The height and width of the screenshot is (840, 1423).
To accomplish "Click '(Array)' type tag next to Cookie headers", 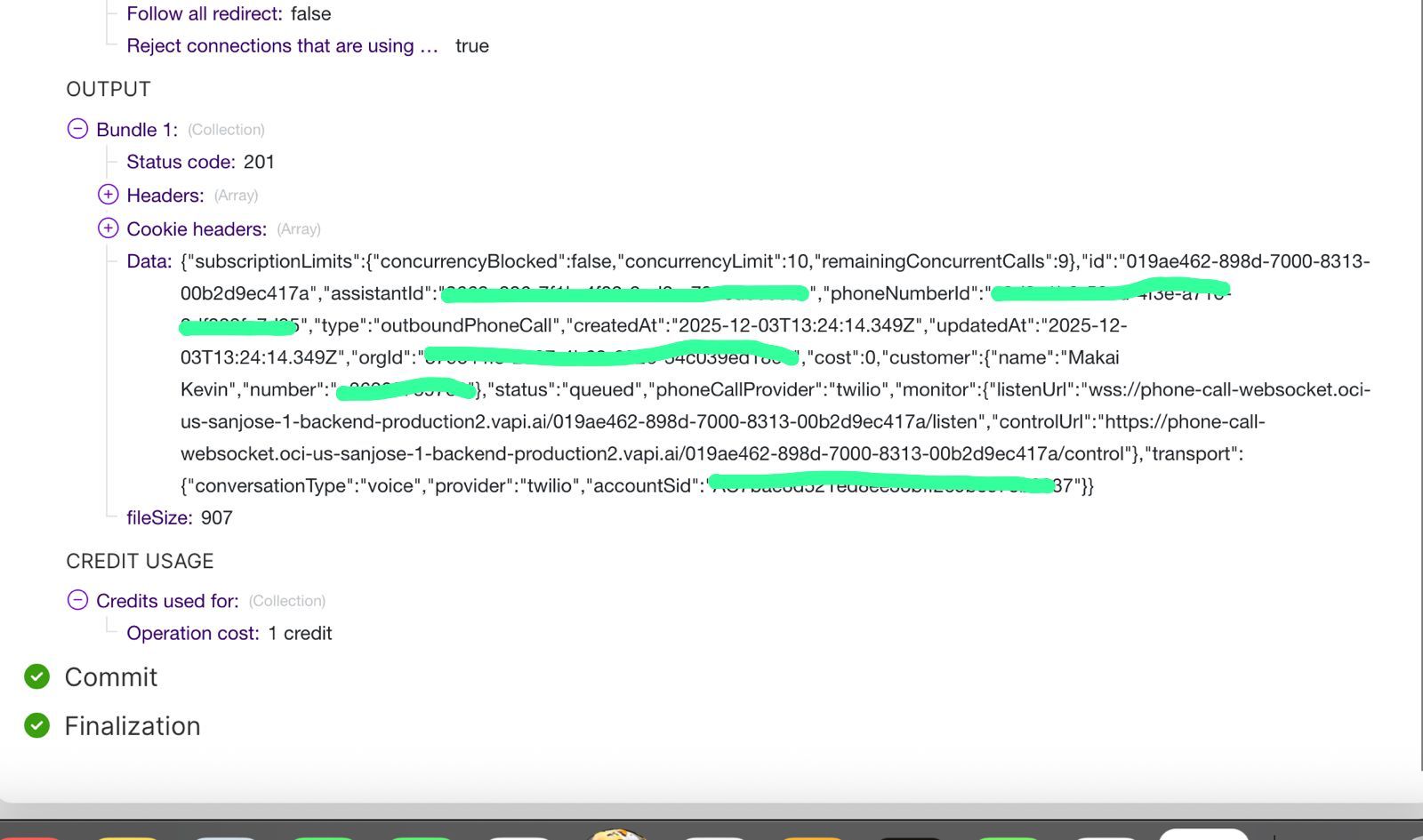I will coord(299,229).
